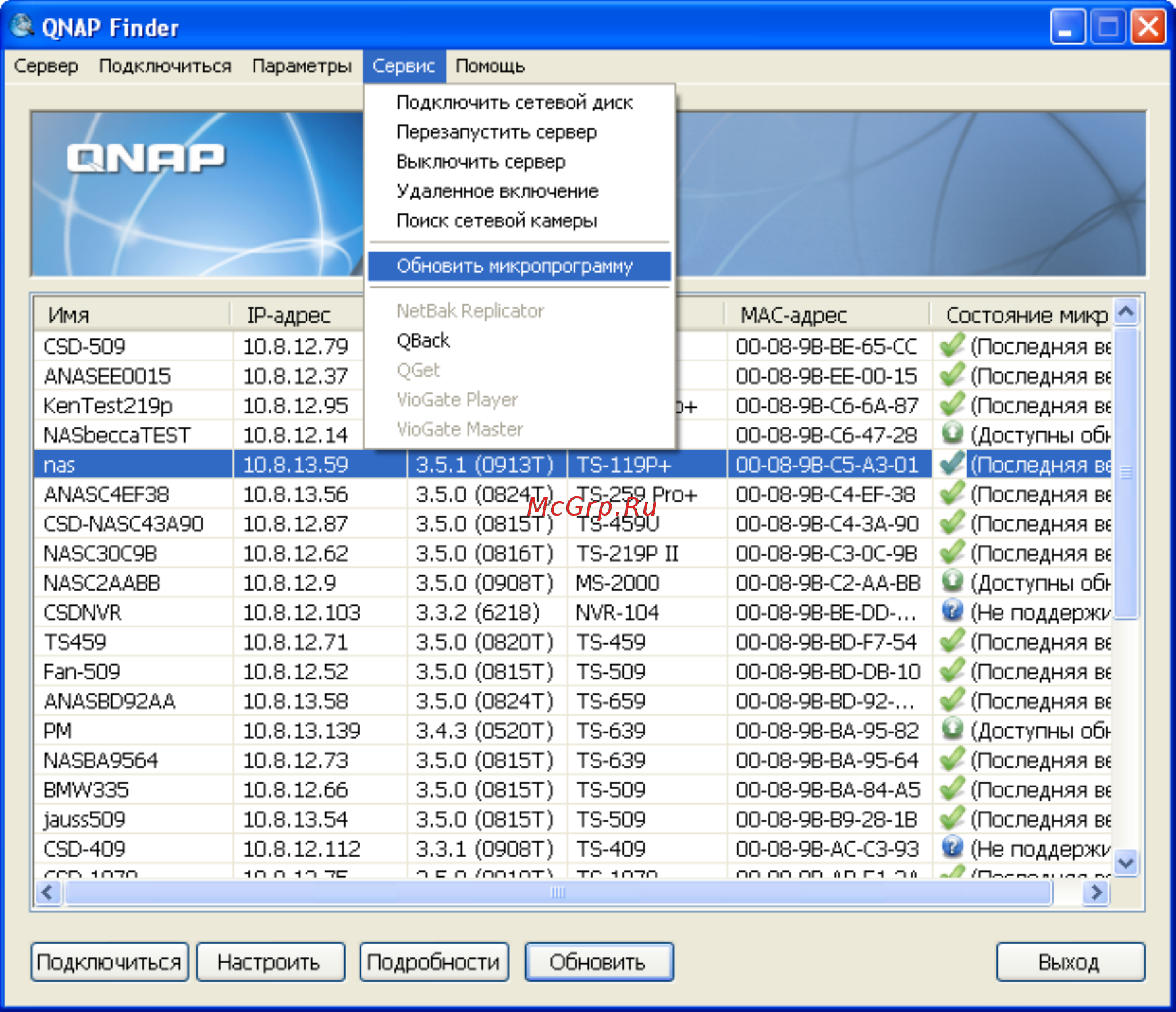
Task: Click green checkmark icon in ANASEE0015 row
Action: click(952, 375)
